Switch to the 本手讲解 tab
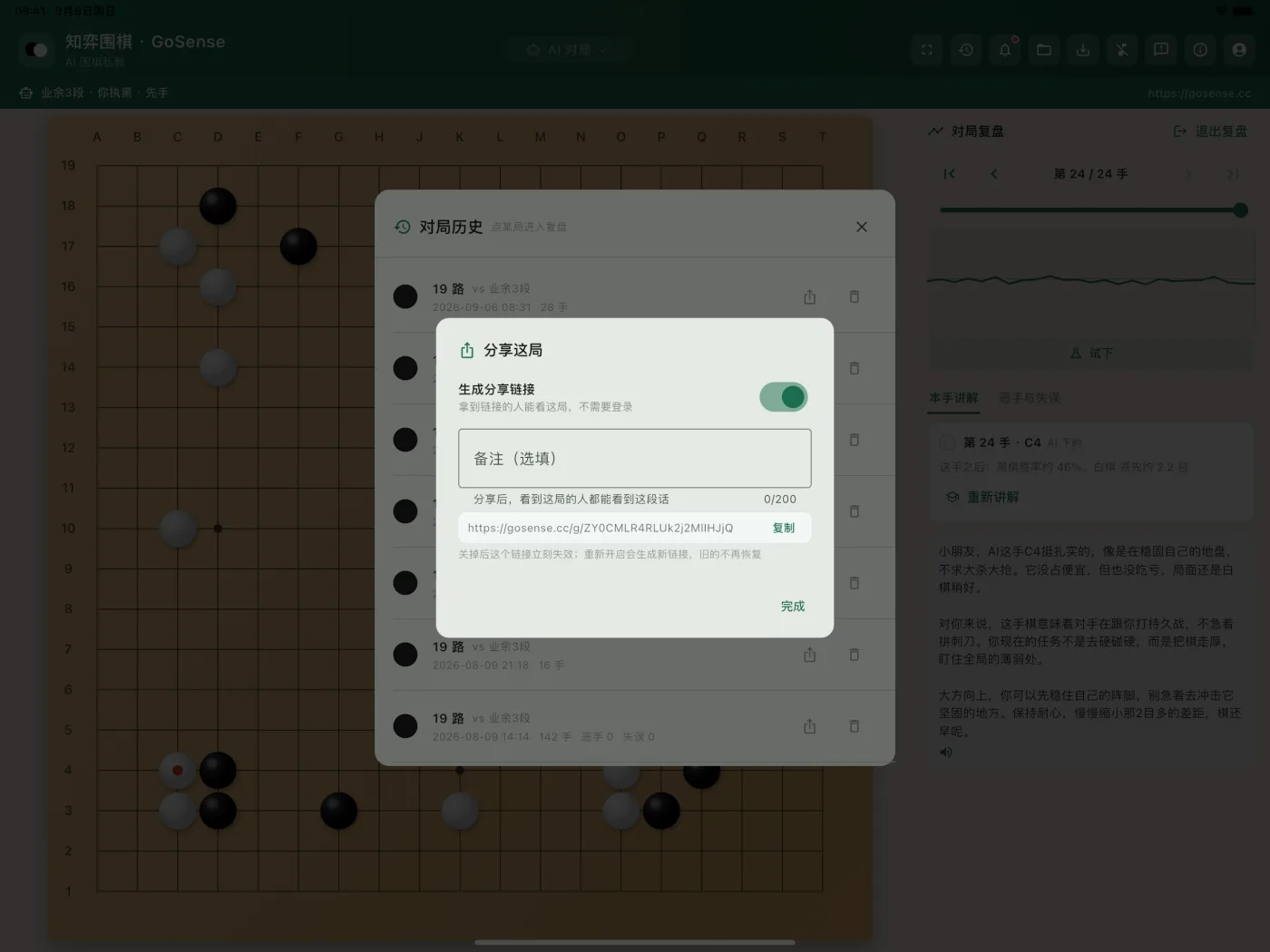The width and height of the screenshot is (1270, 952). pos(953,398)
